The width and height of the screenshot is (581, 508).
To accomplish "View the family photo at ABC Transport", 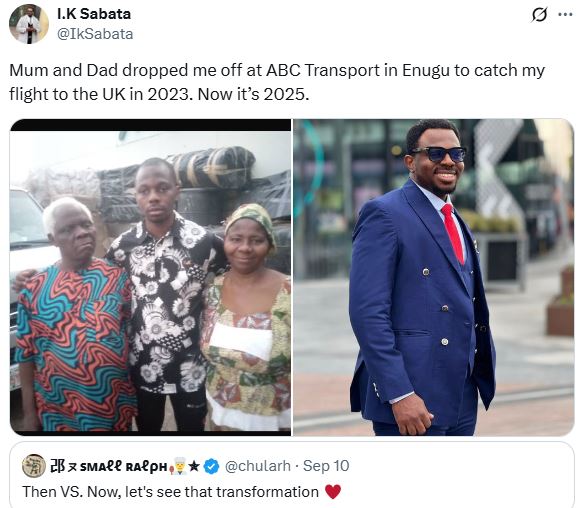I will coord(150,277).
